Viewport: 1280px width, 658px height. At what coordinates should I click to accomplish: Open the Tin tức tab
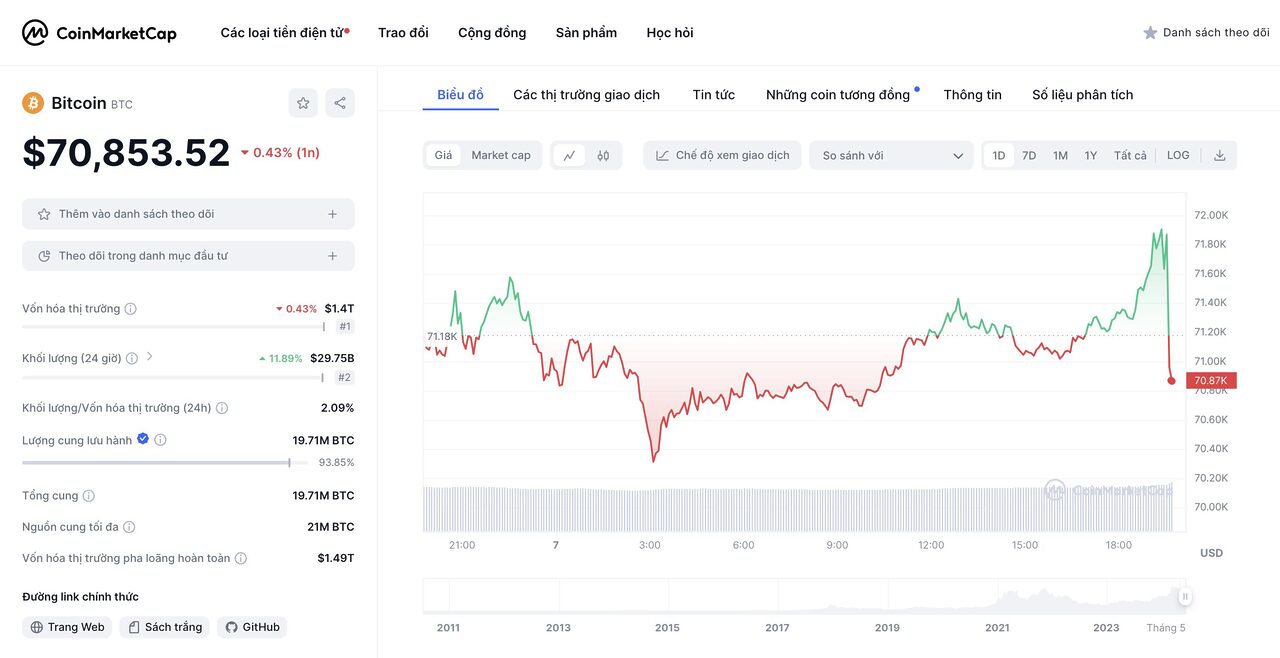tap(713, 95)
